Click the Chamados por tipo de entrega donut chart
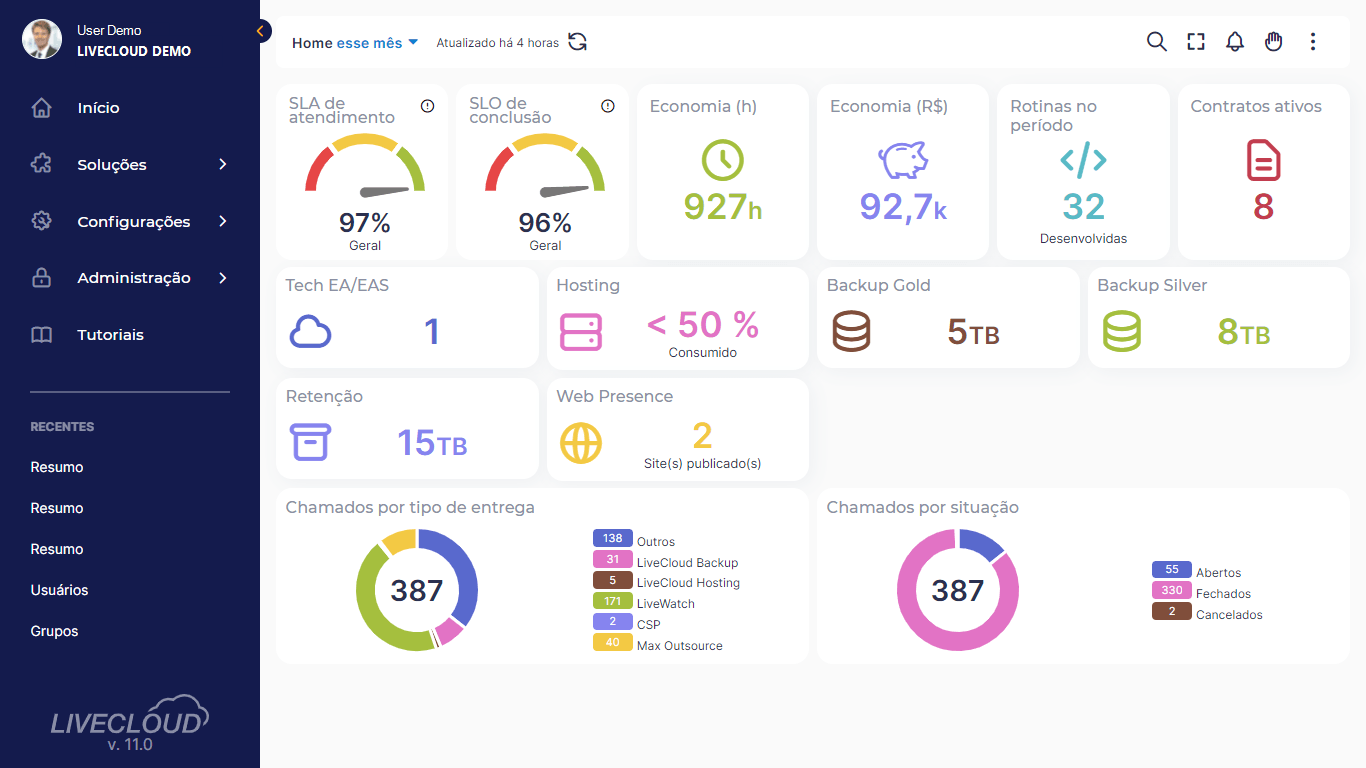1366x768 pixels. point(417,590)
